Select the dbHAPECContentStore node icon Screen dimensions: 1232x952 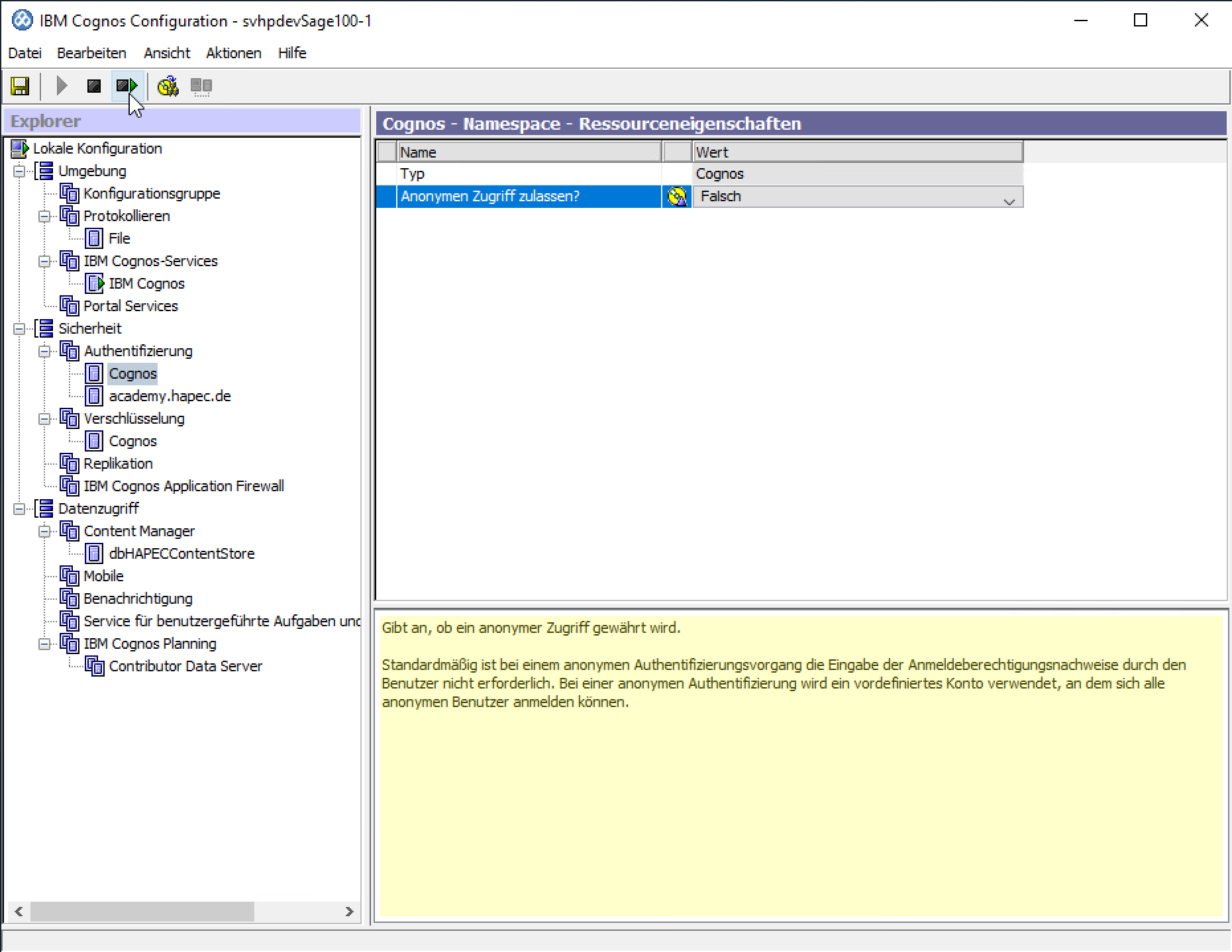click(x=95, y=553)
